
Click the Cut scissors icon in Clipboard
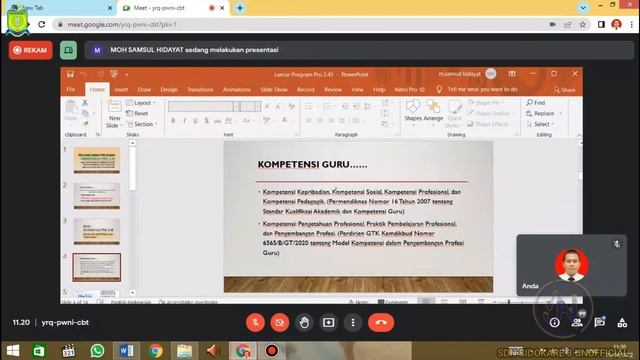pos(85,102)
